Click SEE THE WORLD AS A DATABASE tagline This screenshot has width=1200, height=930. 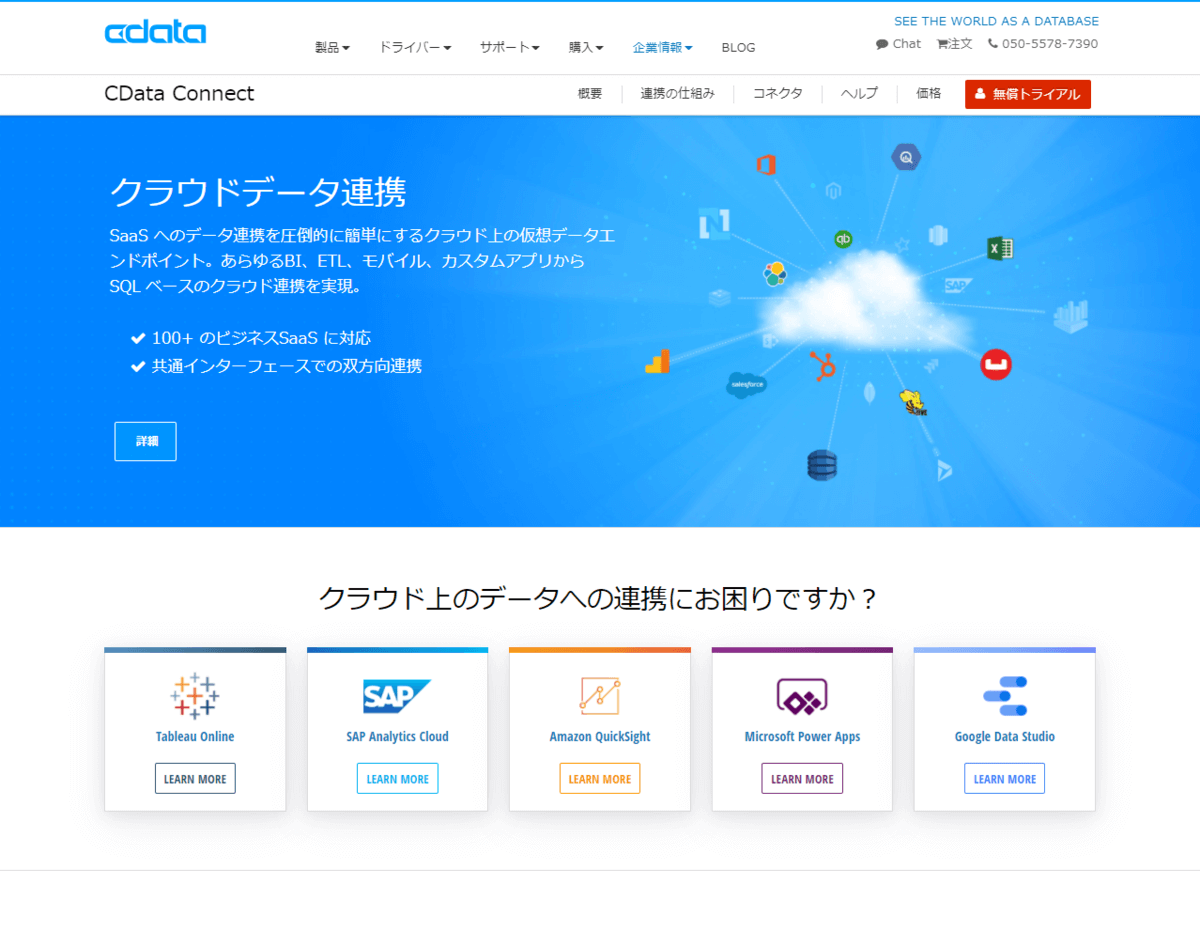pos(996,21)
